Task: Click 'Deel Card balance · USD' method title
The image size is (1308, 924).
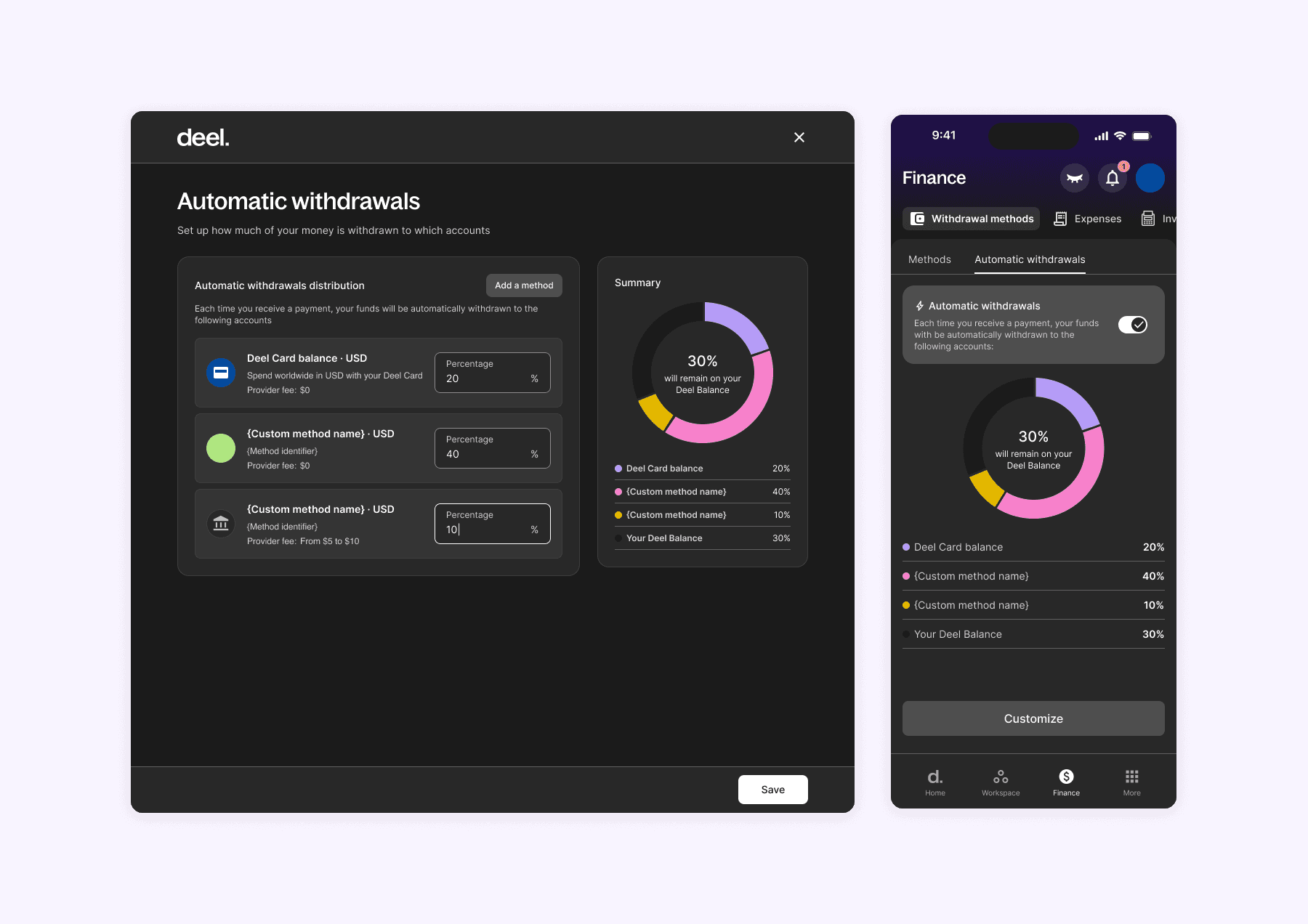Action: coord(307,358)
